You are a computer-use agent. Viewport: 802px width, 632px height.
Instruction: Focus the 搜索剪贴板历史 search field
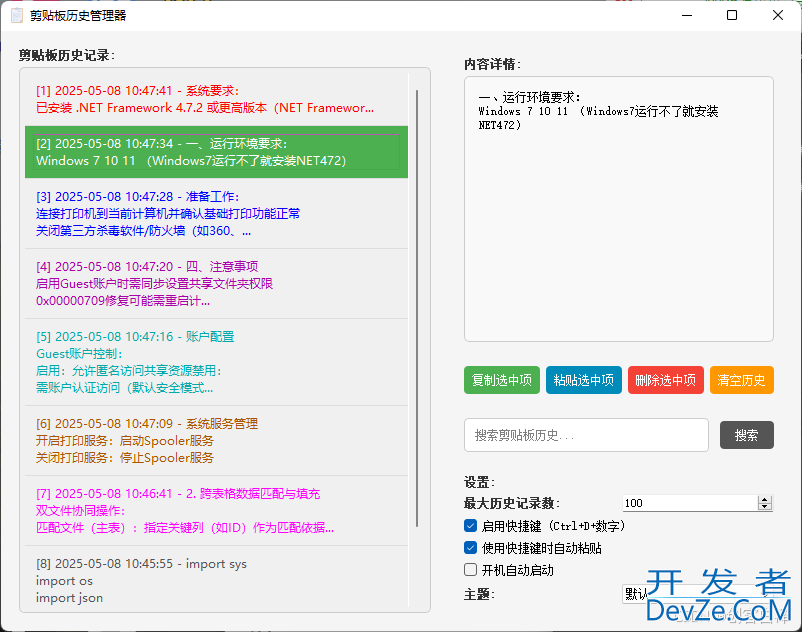[x=586, y=435]
